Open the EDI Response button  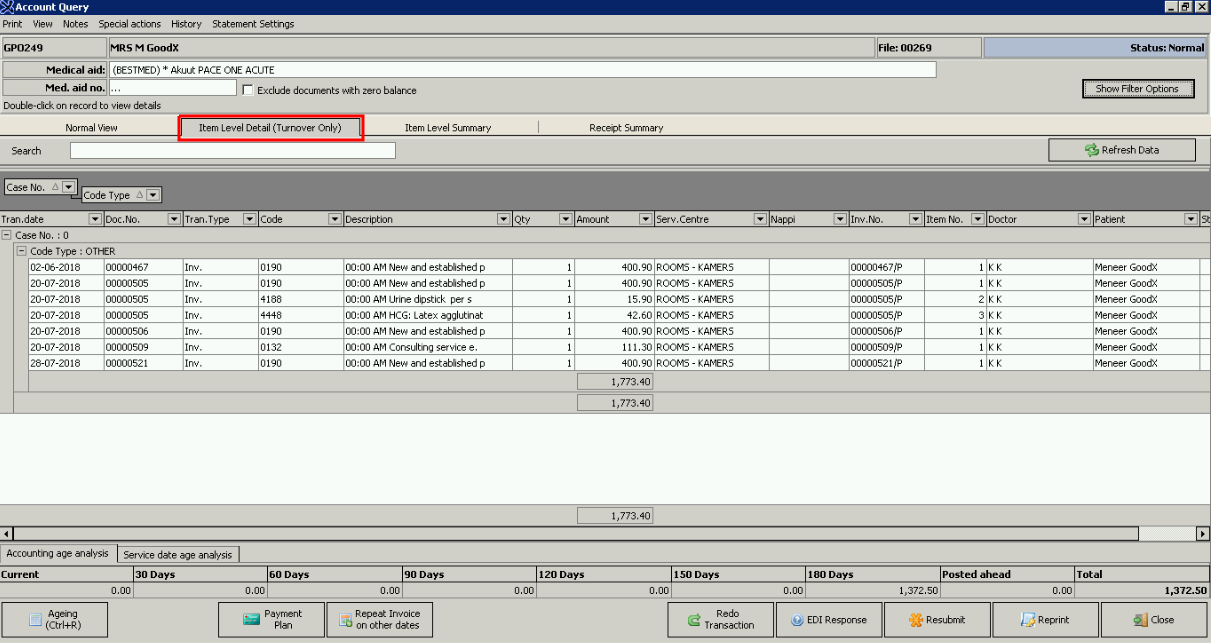click(x=829, y=620)
